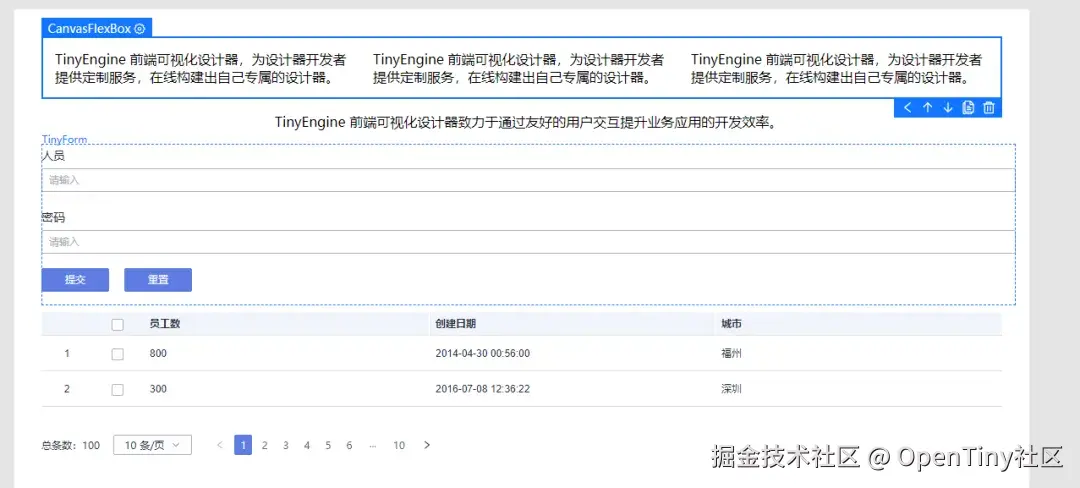Move component up with up arrow

point(927,107)
